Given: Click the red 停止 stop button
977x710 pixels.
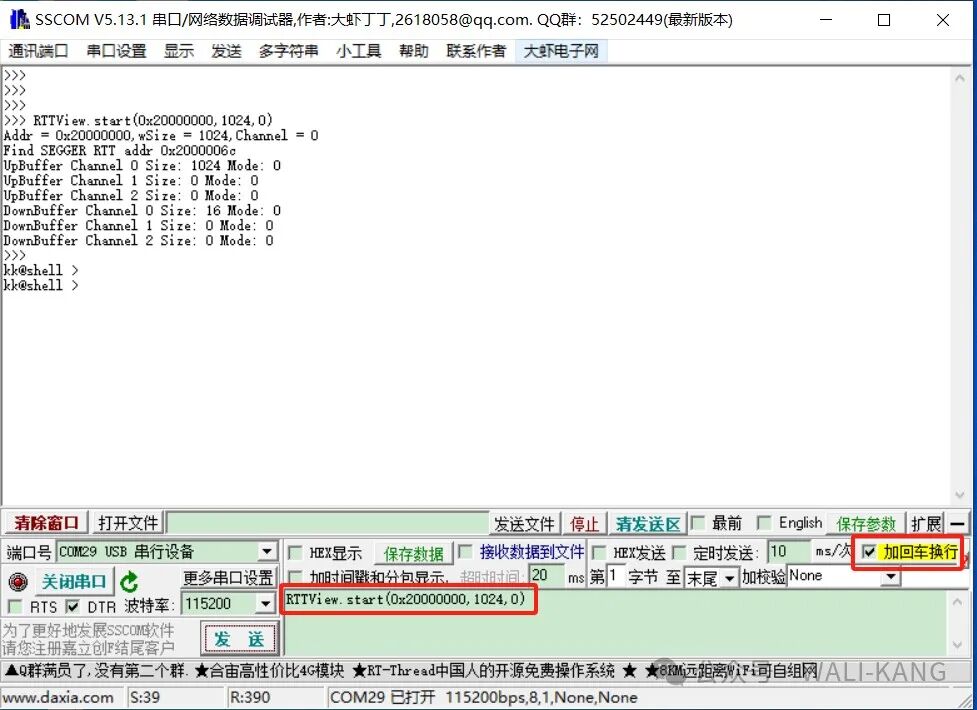Looking at the screenshot, I should [585, 522].
